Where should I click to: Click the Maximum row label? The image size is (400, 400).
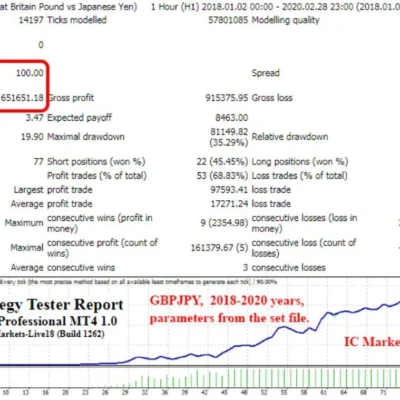tap(24, 223)
